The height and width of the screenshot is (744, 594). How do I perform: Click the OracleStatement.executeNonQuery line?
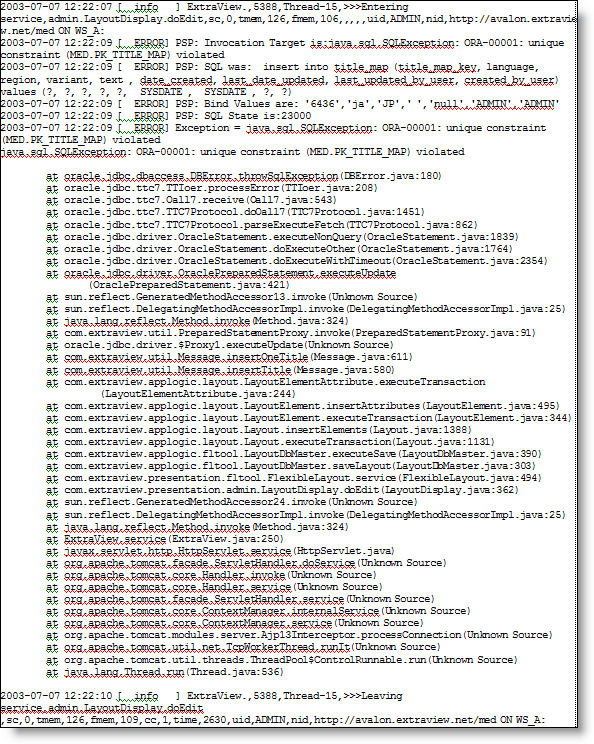coord(282,237)
